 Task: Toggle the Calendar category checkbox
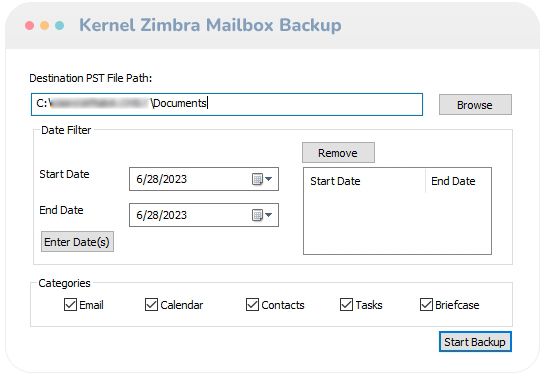[x=151, y=305]
